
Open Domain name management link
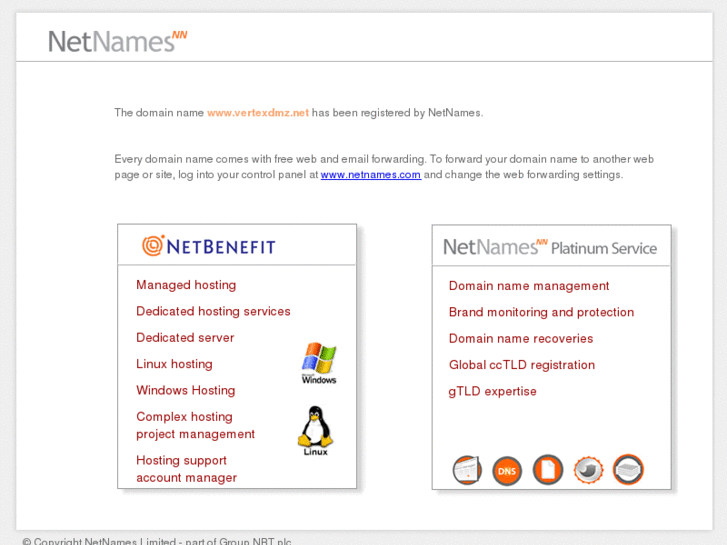529,286
